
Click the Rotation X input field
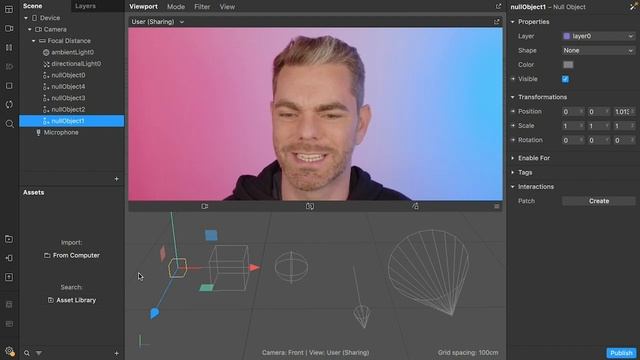tap(573, 140)
